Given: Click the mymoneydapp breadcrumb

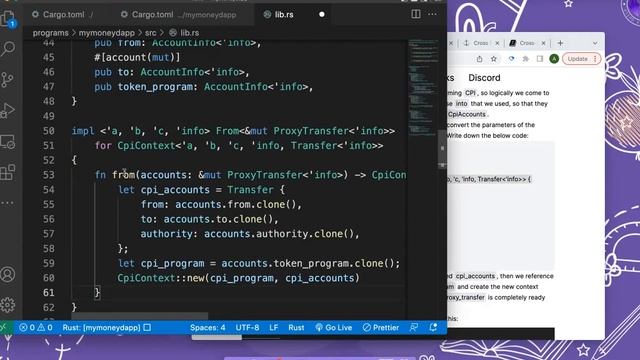Looking at the screenshot, I should click(x=107, y=33).
